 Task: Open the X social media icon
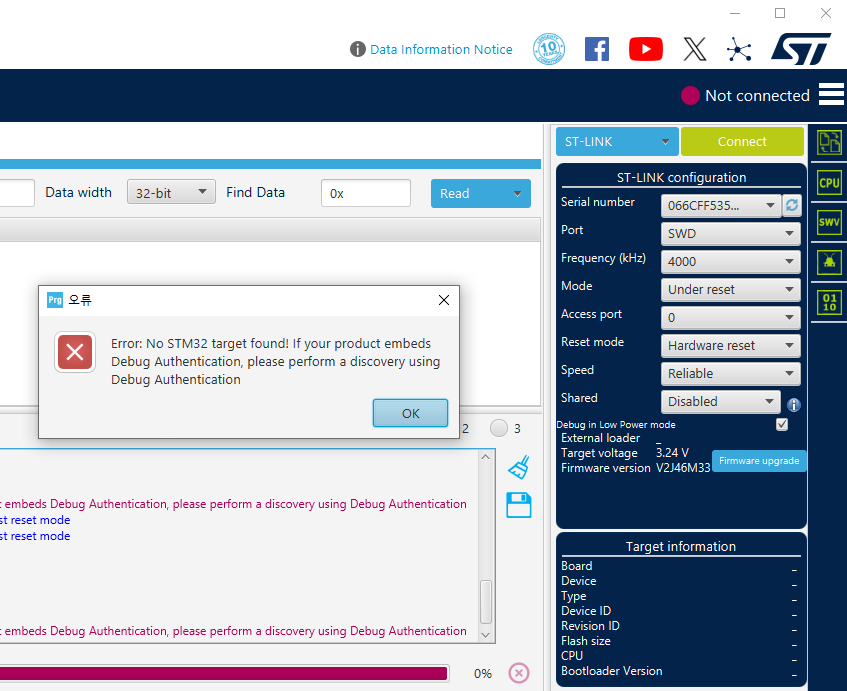[695, 49]
